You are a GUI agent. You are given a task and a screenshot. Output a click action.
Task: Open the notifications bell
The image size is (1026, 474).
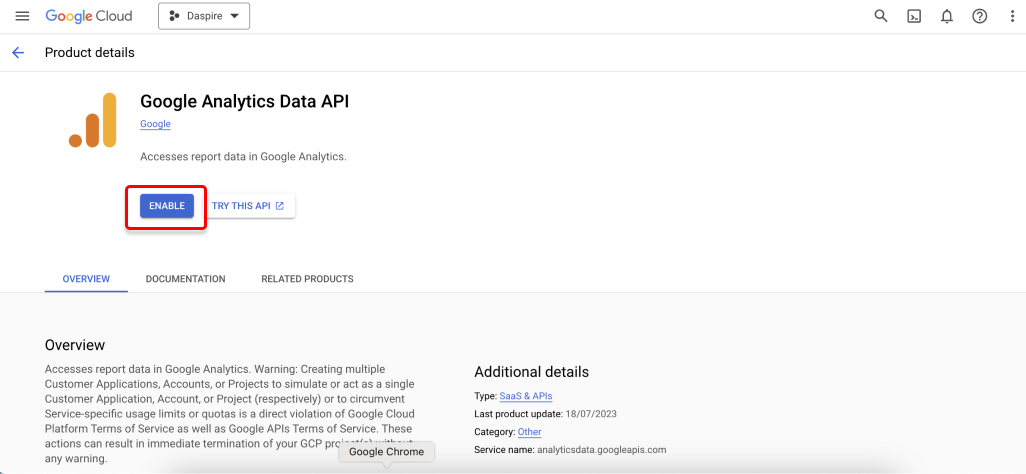point(947,16)
